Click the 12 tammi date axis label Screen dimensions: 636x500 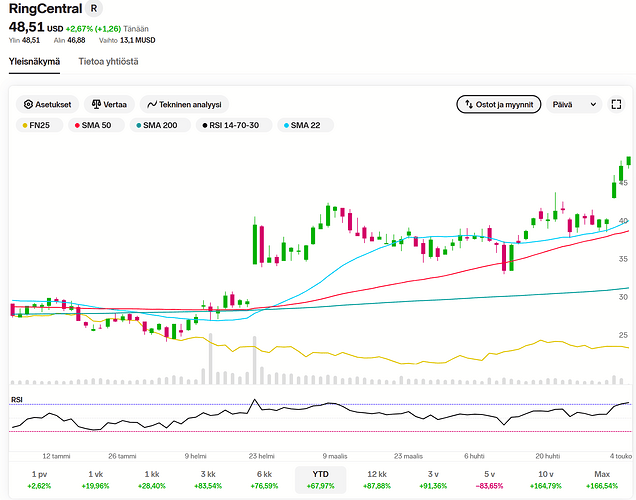coord(56,456)
